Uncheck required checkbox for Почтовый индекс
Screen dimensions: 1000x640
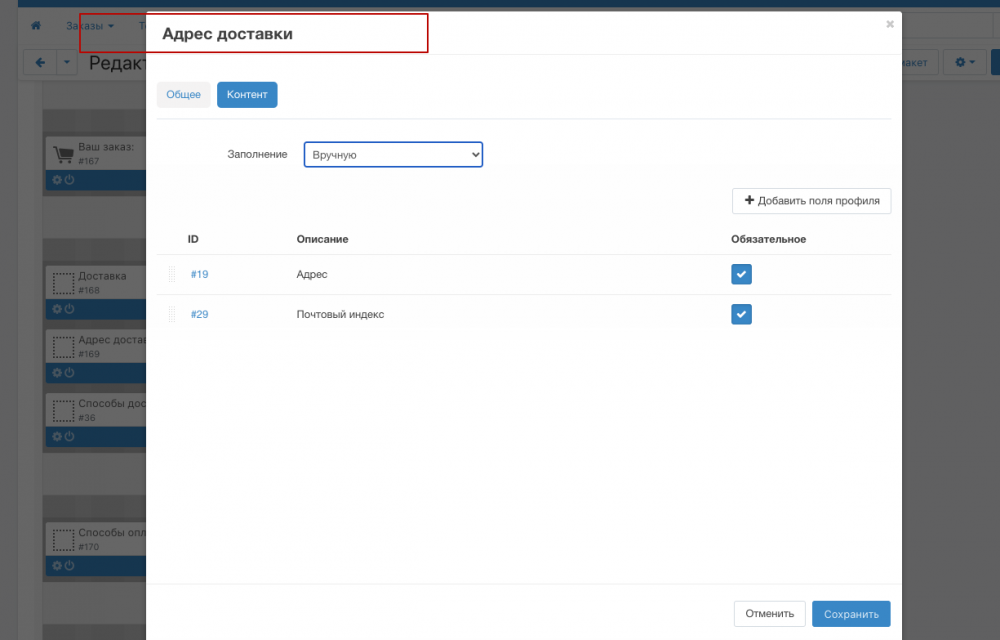[x=741, y=314]
